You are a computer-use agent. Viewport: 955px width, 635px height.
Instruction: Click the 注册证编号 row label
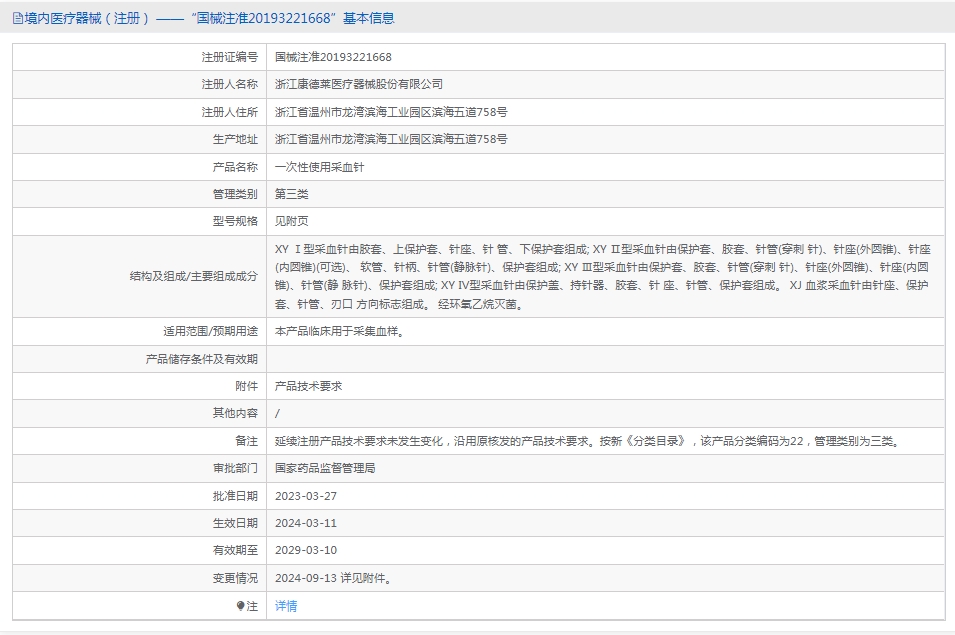pyautogui.click(x=230, y=57)
